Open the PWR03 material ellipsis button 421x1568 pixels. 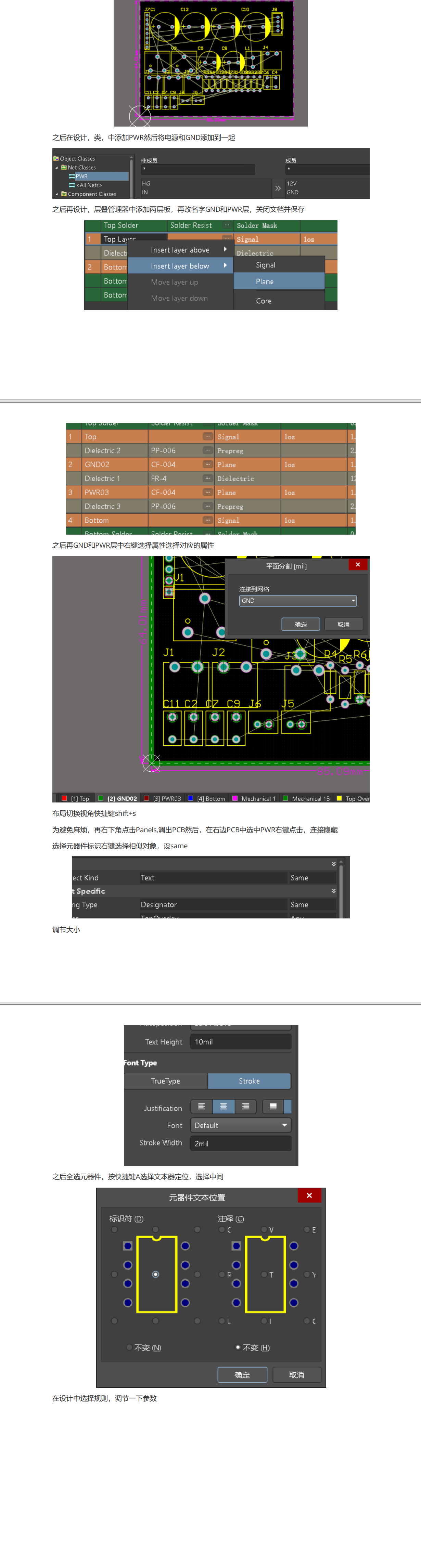pyautogui.click(x=207, y=493)
